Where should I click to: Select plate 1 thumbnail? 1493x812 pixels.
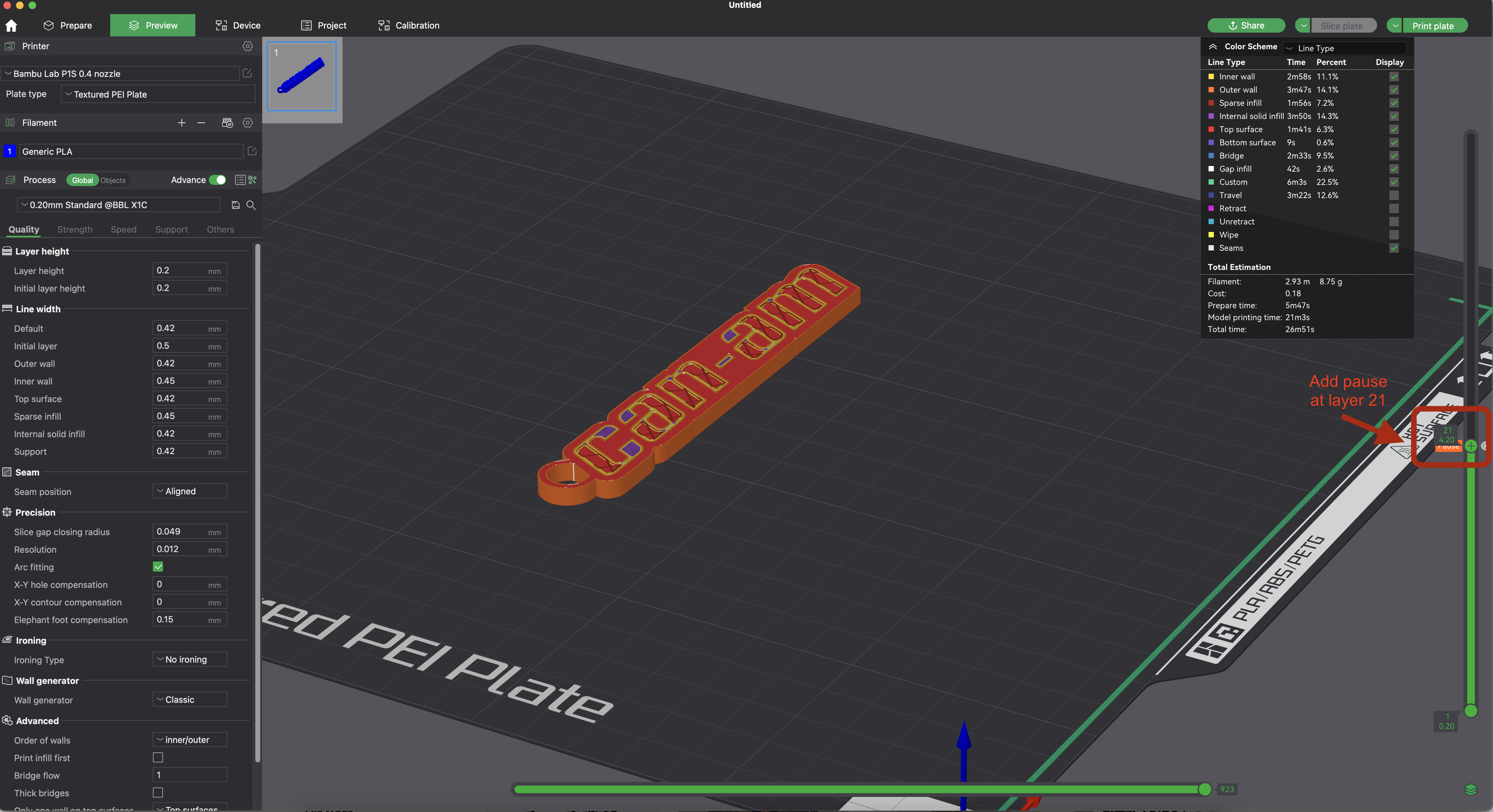click(x=301, y=76)
